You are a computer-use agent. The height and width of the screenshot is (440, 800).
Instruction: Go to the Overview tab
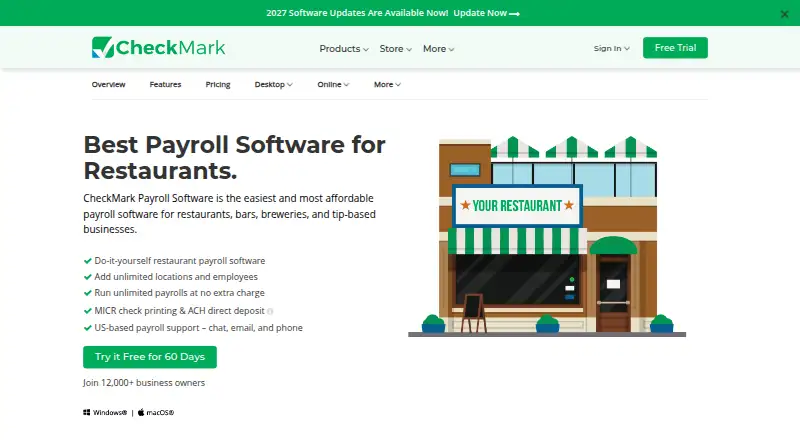coord(109,84)
